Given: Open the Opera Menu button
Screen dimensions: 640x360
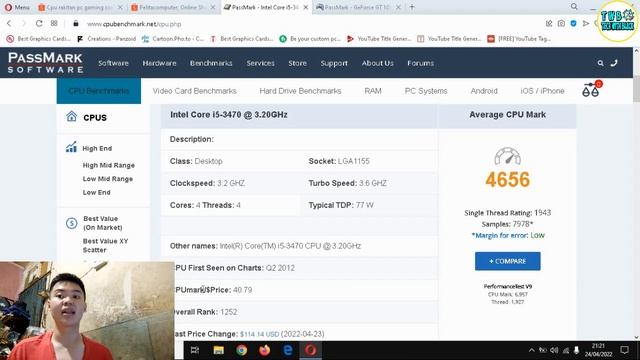Looking at the screenshot, I should (17, 7).
